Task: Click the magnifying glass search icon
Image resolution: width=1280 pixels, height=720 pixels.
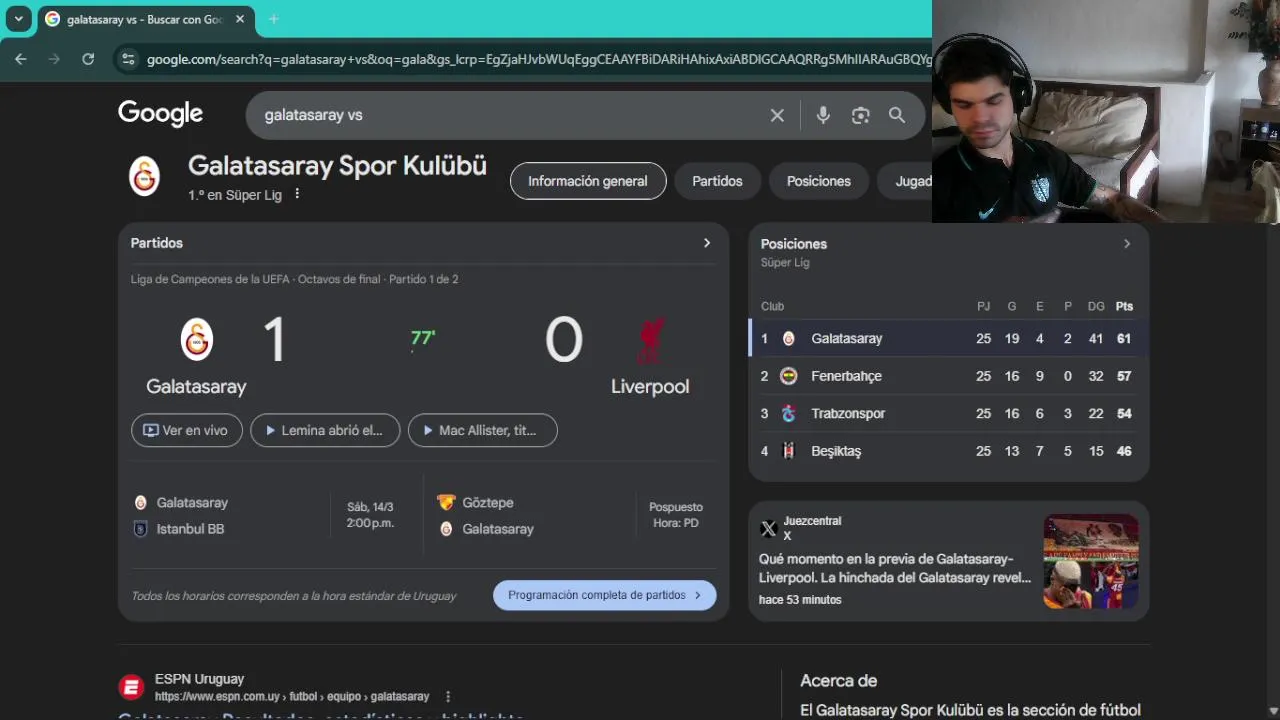Action: click(897, 115)
